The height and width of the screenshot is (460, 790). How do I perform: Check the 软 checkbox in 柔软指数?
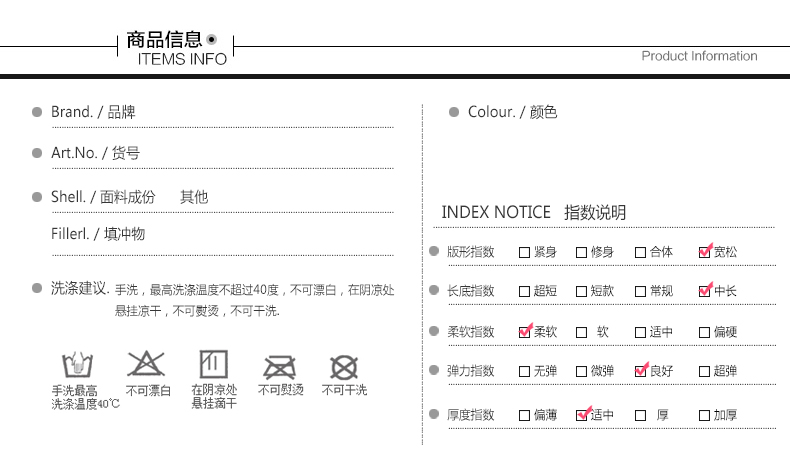coord(581,332)
